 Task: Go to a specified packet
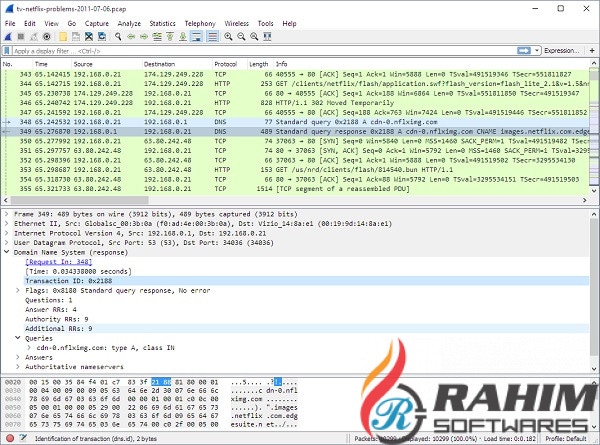(157, 37)
